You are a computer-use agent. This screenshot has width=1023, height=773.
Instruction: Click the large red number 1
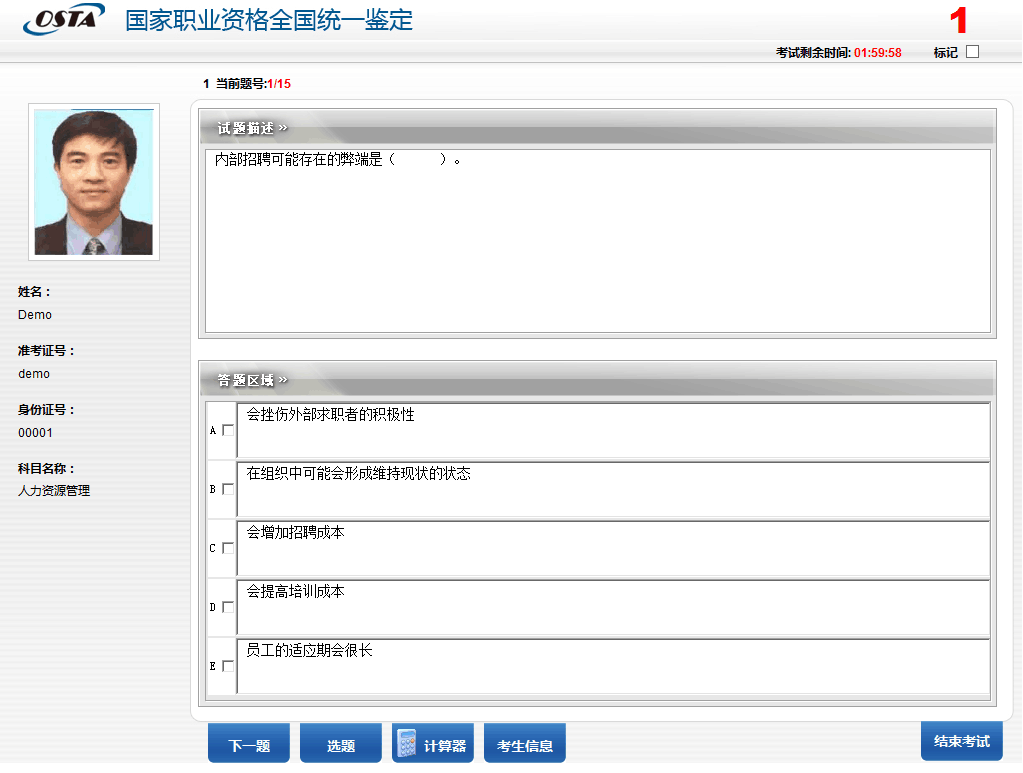tap(958, 21)
